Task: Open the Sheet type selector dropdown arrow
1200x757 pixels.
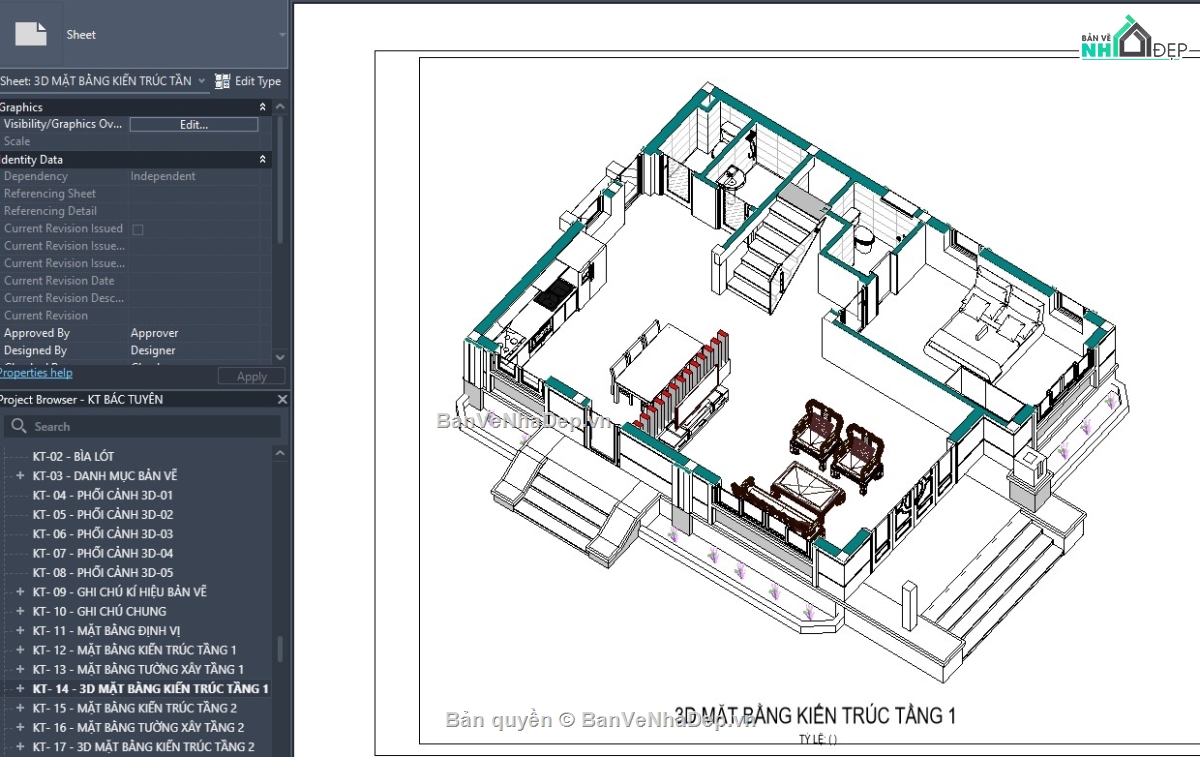Action: click(282, 34)
